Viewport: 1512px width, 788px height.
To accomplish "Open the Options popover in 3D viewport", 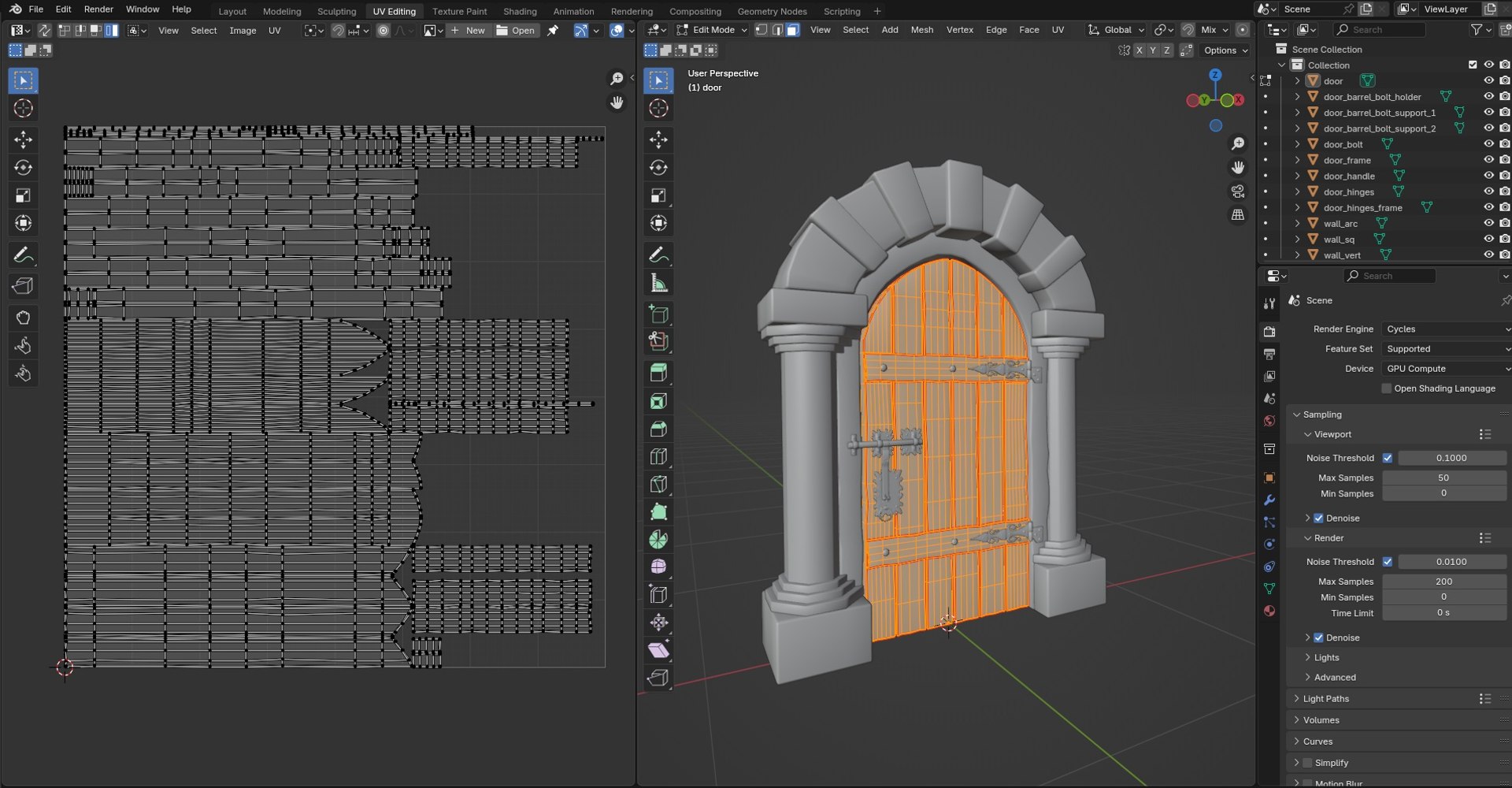I will coord(1225,50).
